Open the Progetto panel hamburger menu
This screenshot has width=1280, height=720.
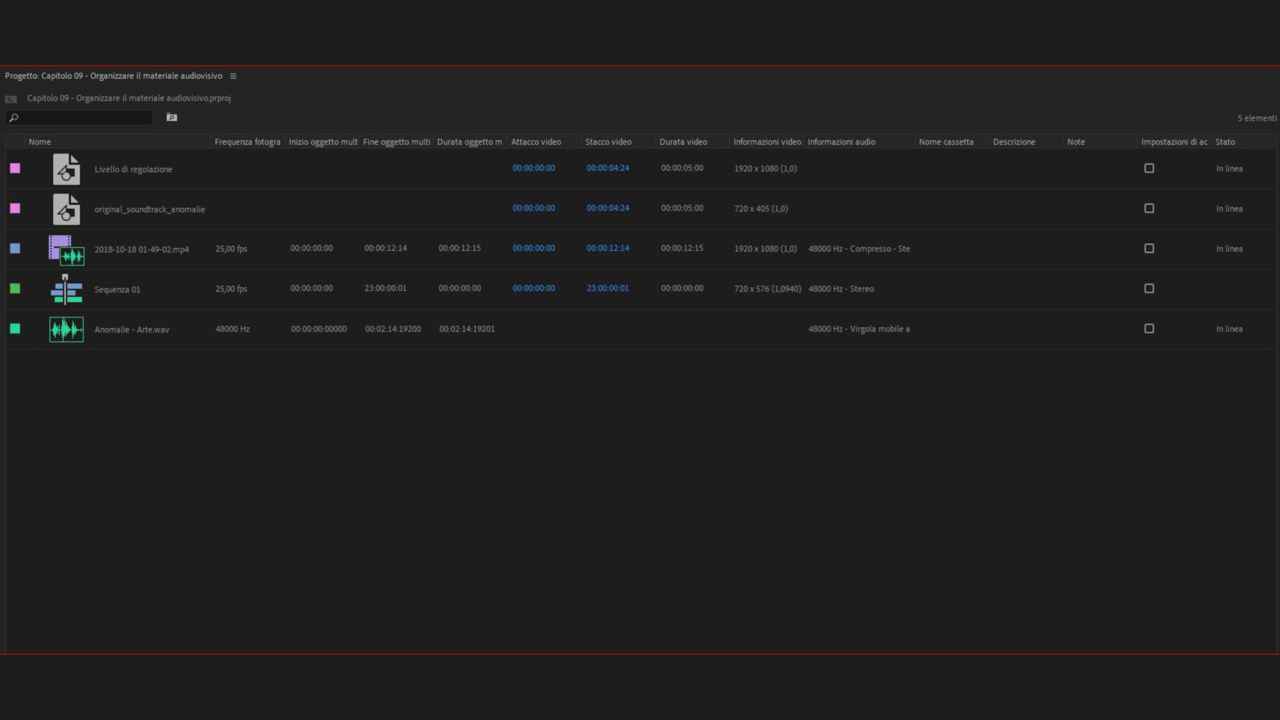(x=233, y=76)
